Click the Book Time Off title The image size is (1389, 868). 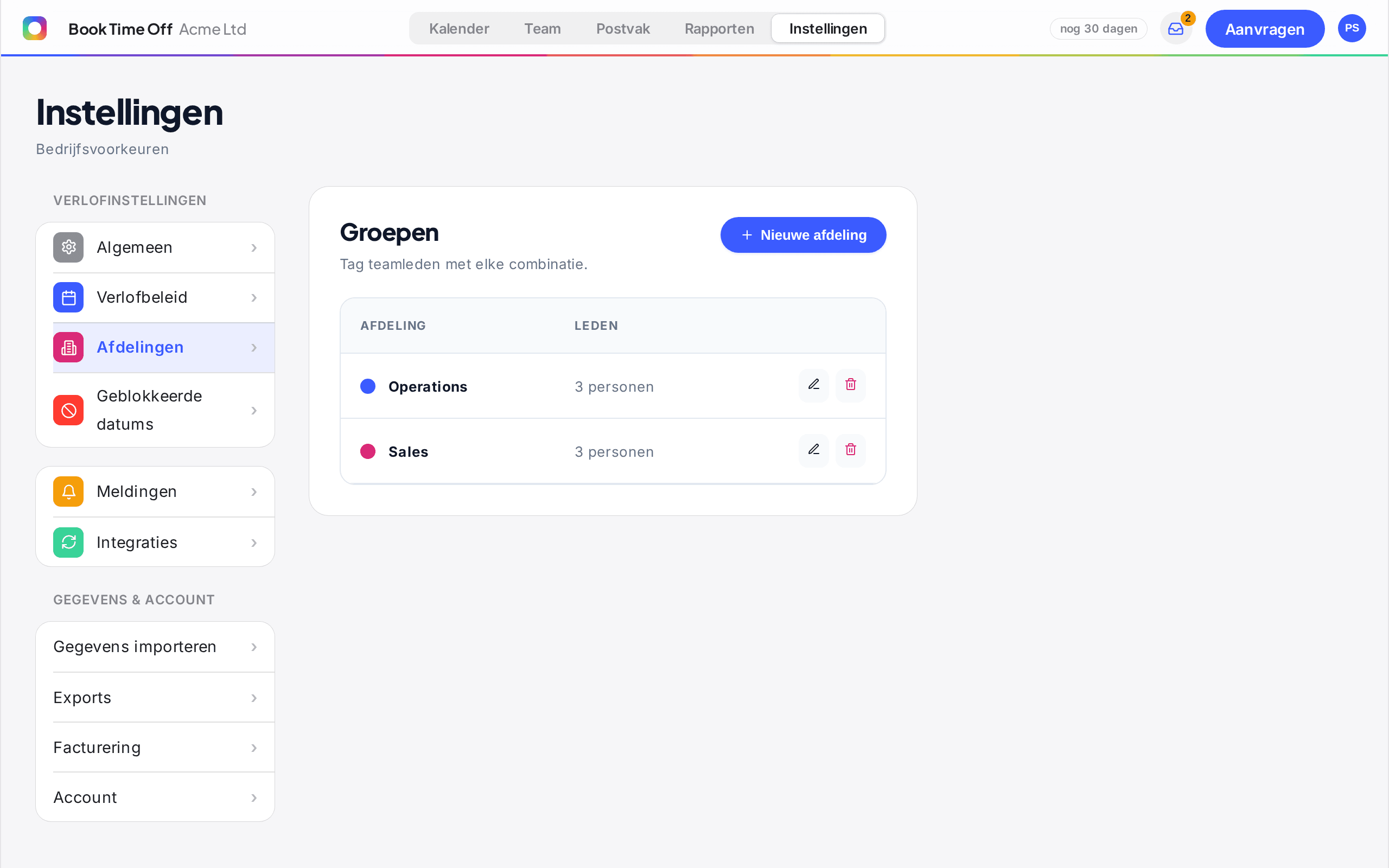point(120,29)
